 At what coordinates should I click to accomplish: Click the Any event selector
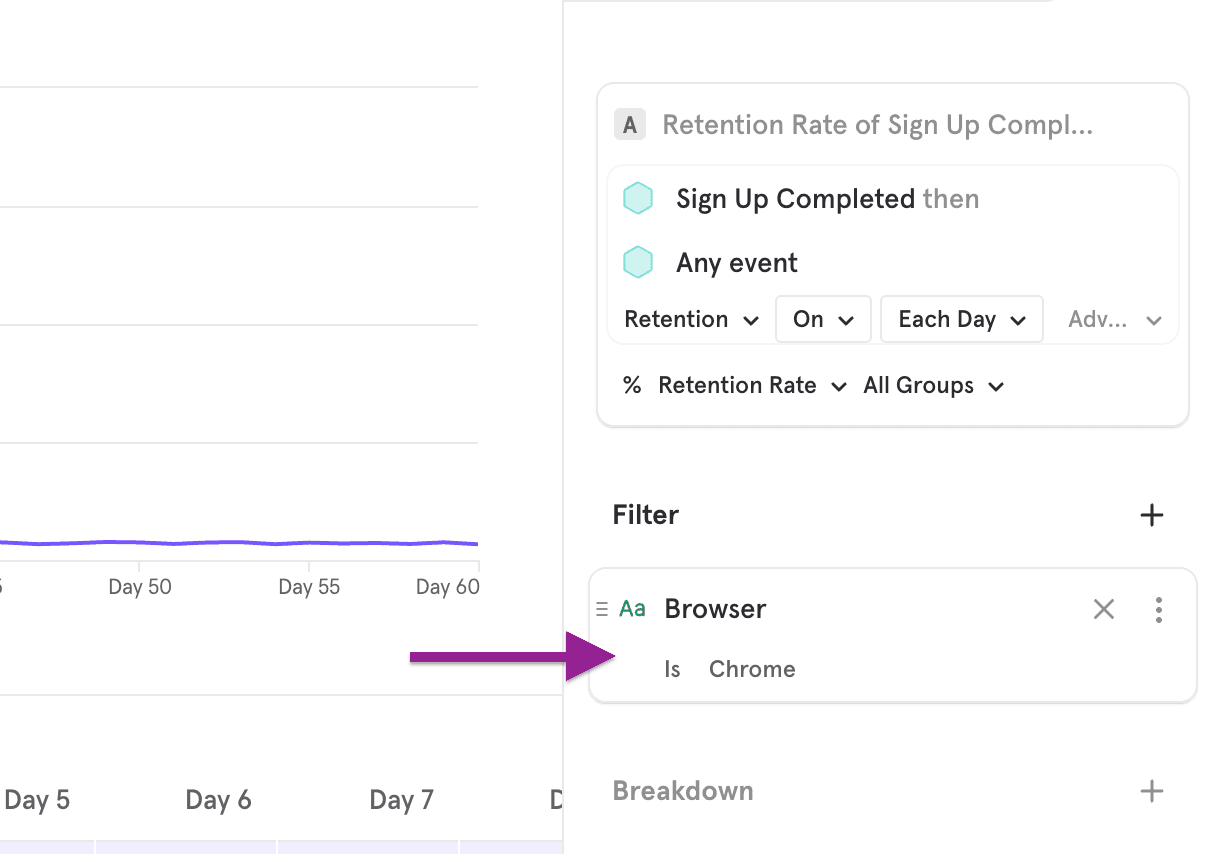click(x=737, y=263)
